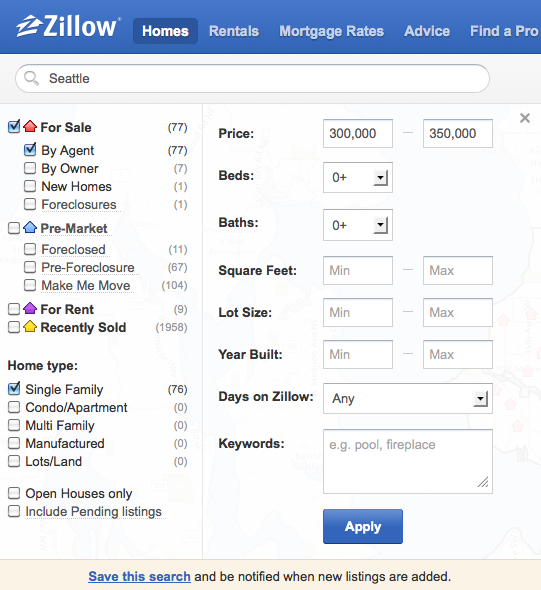Image resolution: width=541 pixels, height=590 pixels.
Task: Click the Year Built Min field
Action: 358,354
